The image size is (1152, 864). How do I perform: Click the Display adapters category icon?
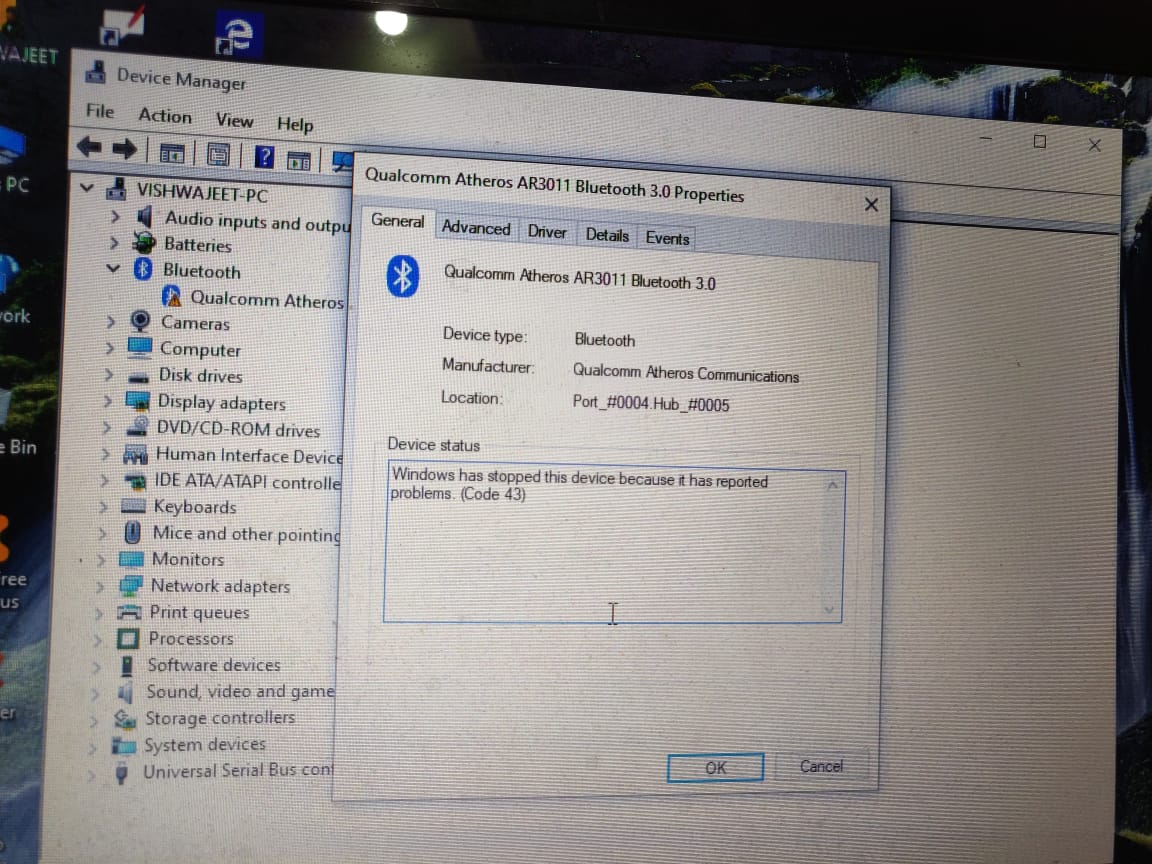click(x=137, y=400)
